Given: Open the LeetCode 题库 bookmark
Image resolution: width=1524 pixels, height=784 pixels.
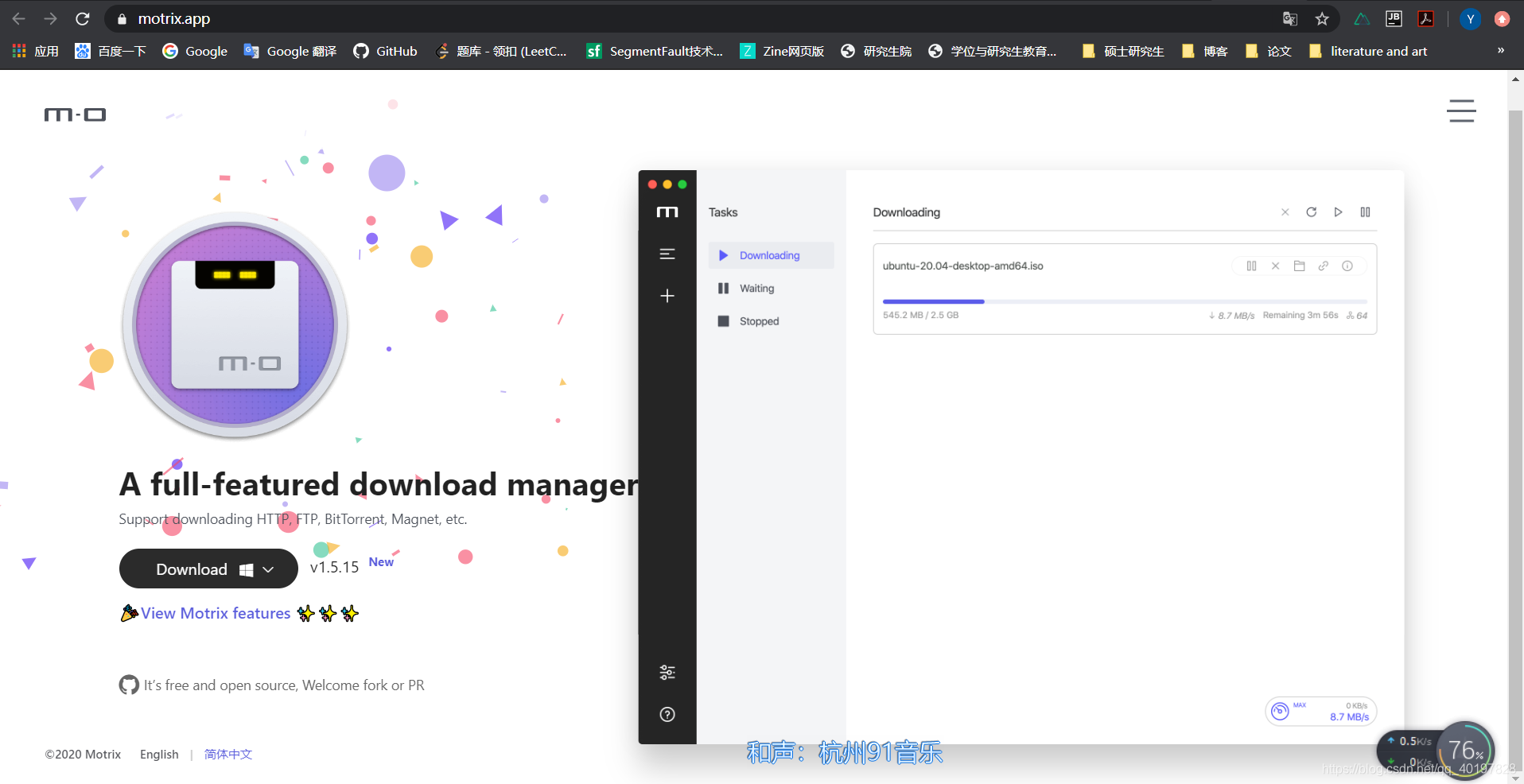Looking at the screenshot, I should (501, 51).
